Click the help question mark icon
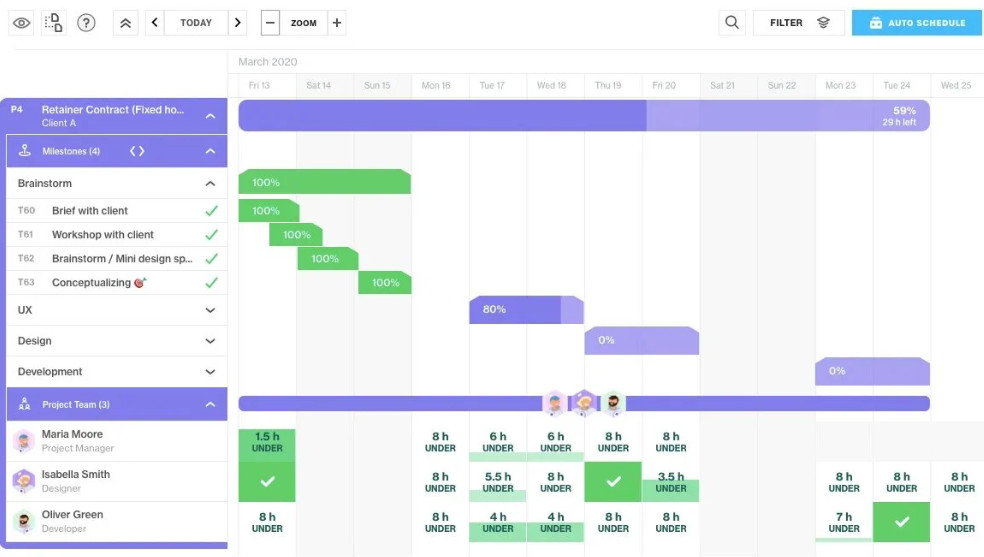The image size is (984, 557). [87, 23]
